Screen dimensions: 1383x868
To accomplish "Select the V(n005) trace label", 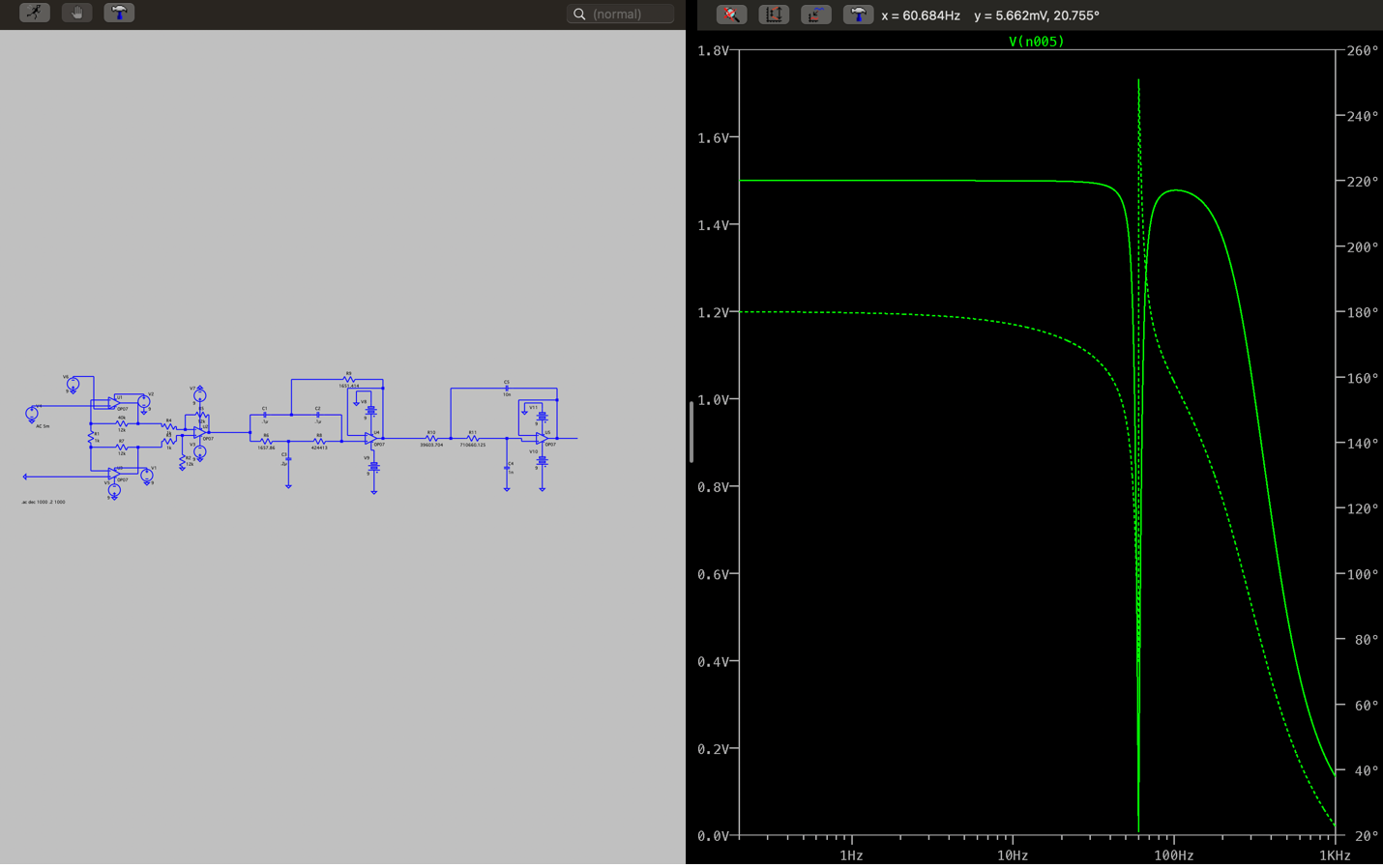I will (1036, 42).
